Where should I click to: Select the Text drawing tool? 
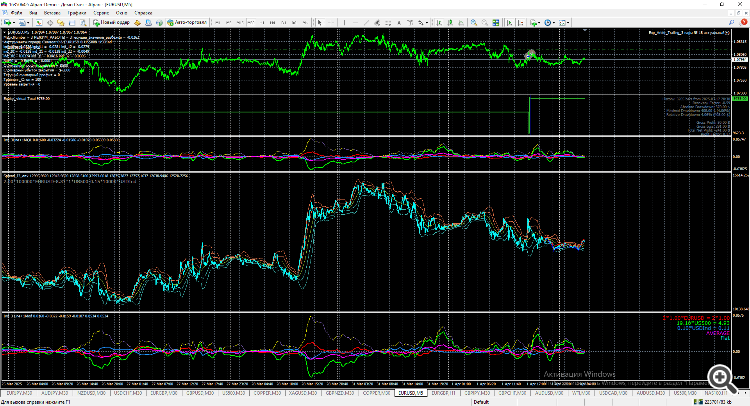click(399, 22)
